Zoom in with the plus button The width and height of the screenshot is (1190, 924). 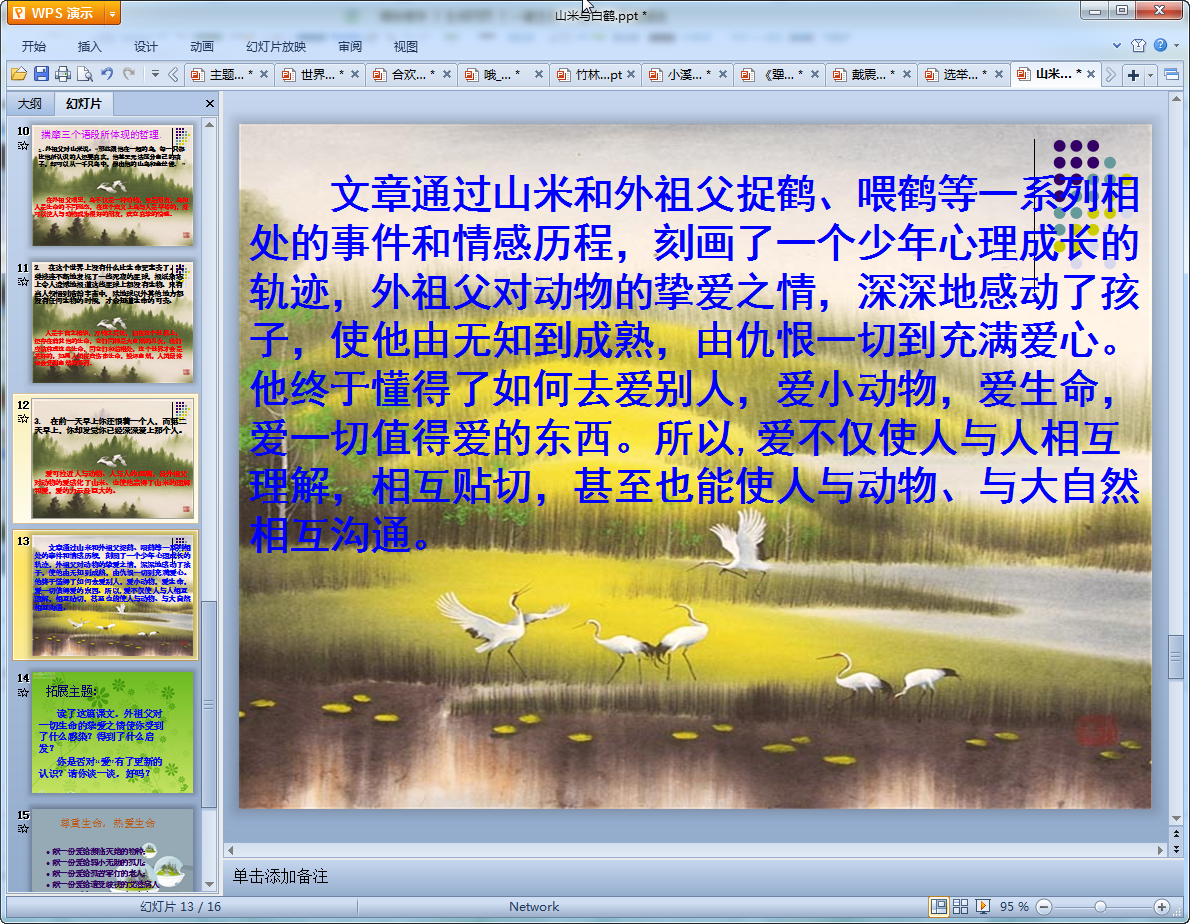coord(1161,907)
